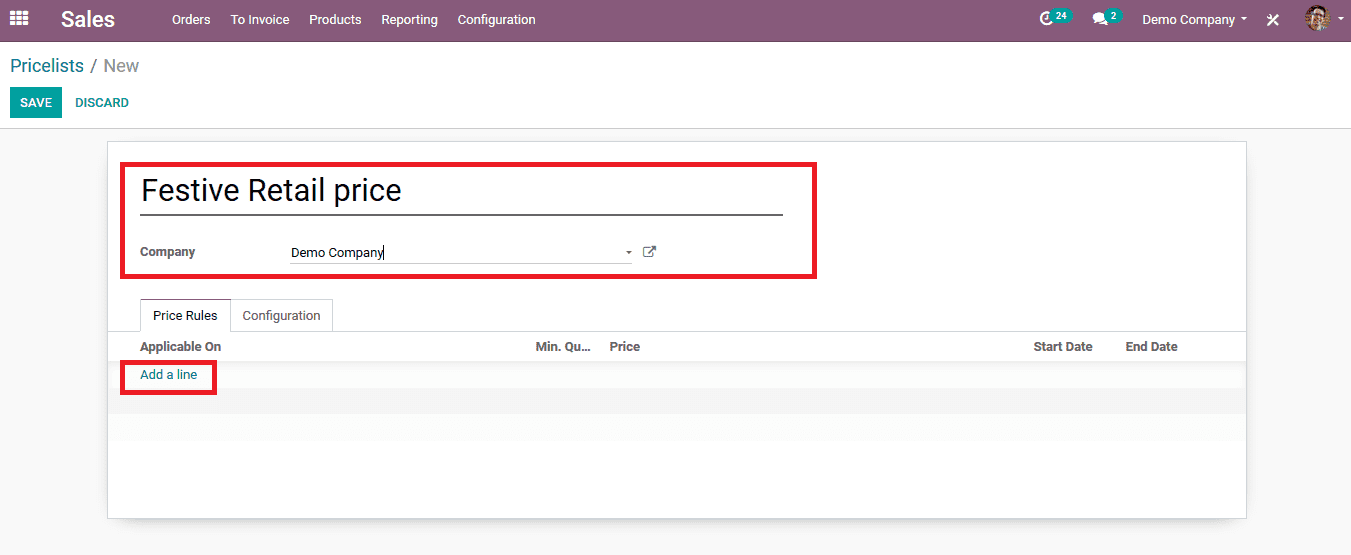
Task: Sort by Applicable On column header
Action: coord(181,347)
